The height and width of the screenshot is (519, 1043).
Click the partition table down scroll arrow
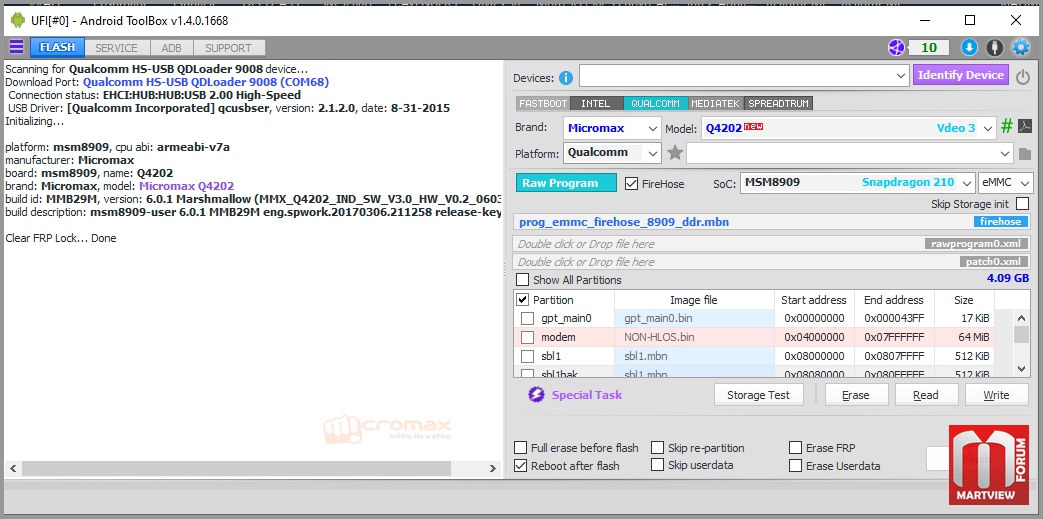click(1022, 368)
